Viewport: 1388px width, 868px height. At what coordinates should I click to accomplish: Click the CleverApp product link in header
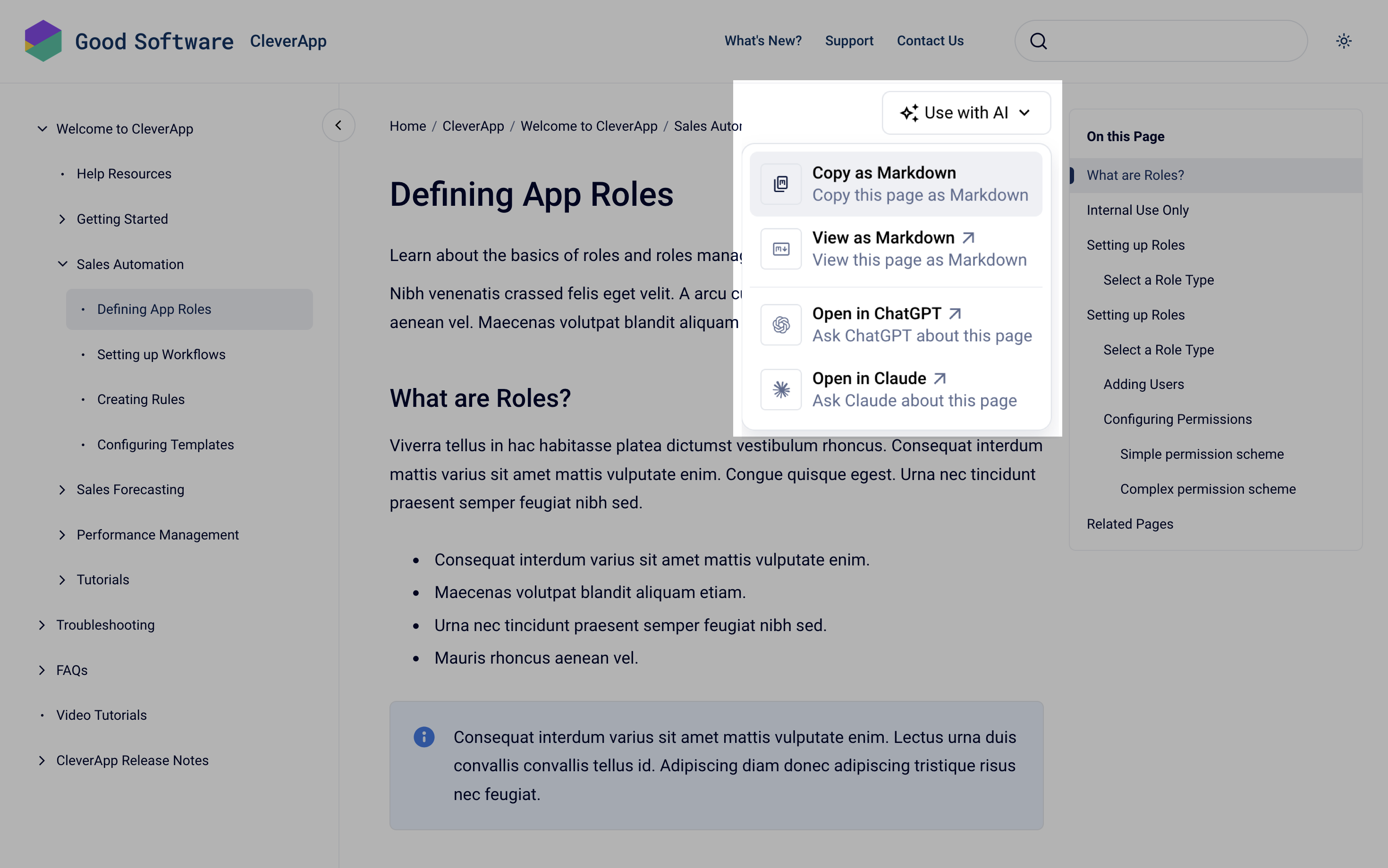288,41
